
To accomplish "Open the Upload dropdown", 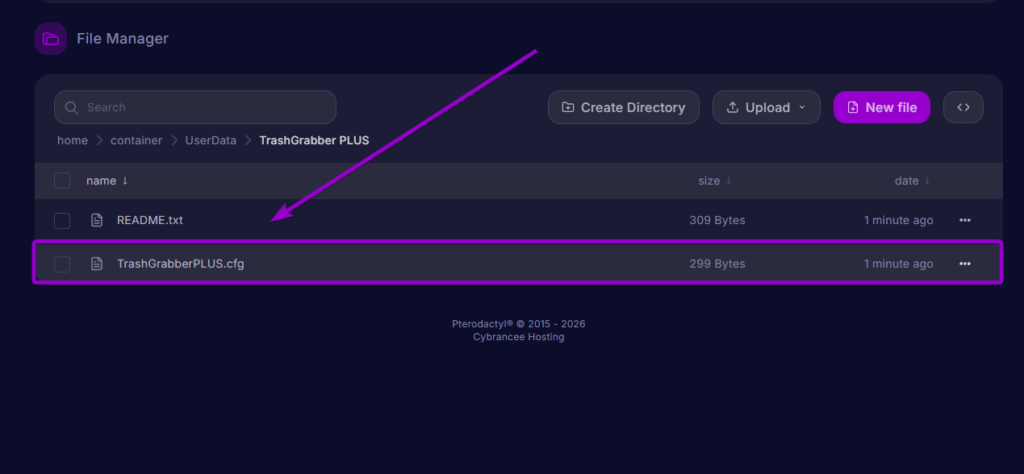I will [x=766, y=107].
